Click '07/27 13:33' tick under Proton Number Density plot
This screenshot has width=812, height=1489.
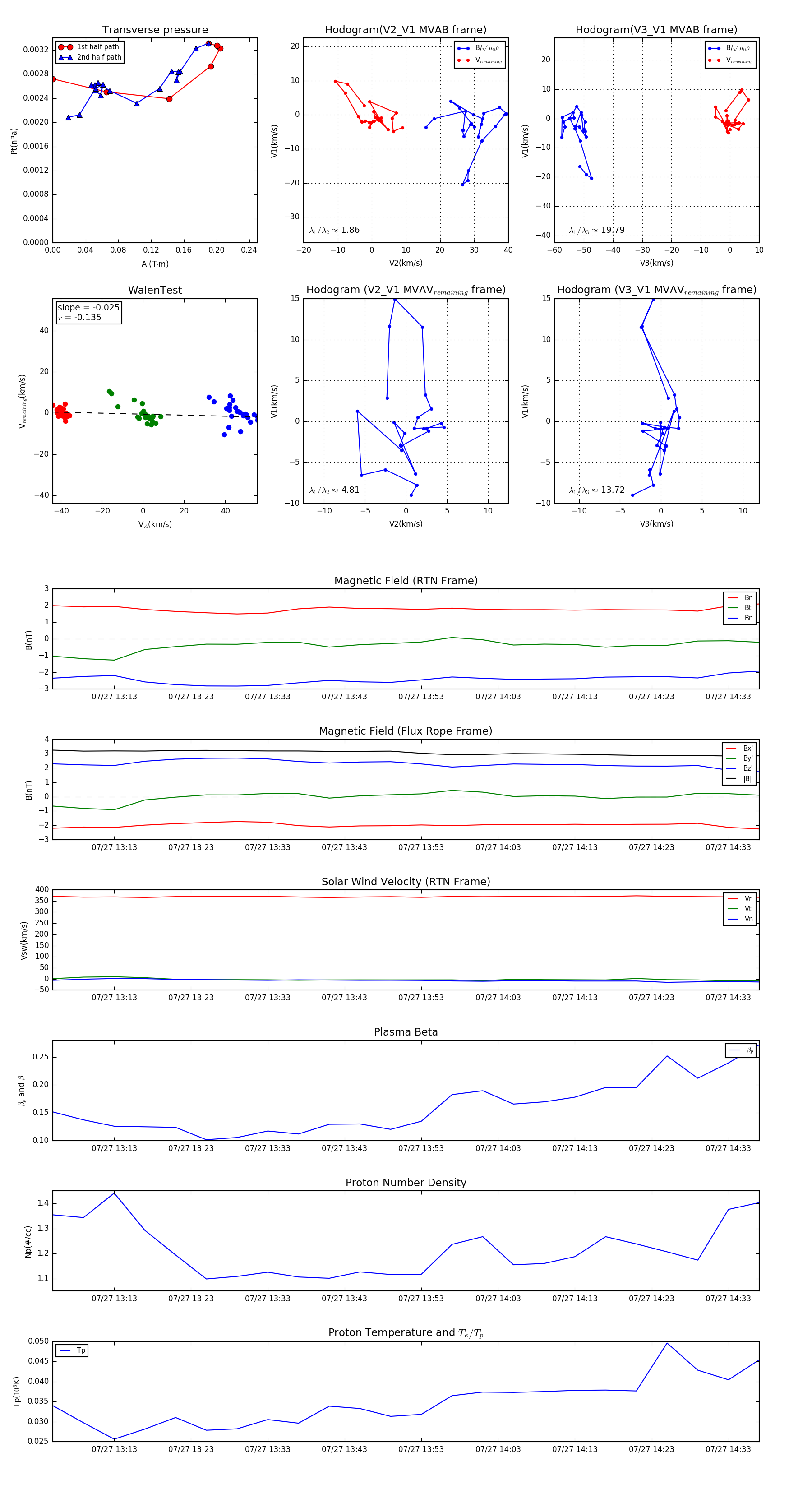[x=268, y=1298]
